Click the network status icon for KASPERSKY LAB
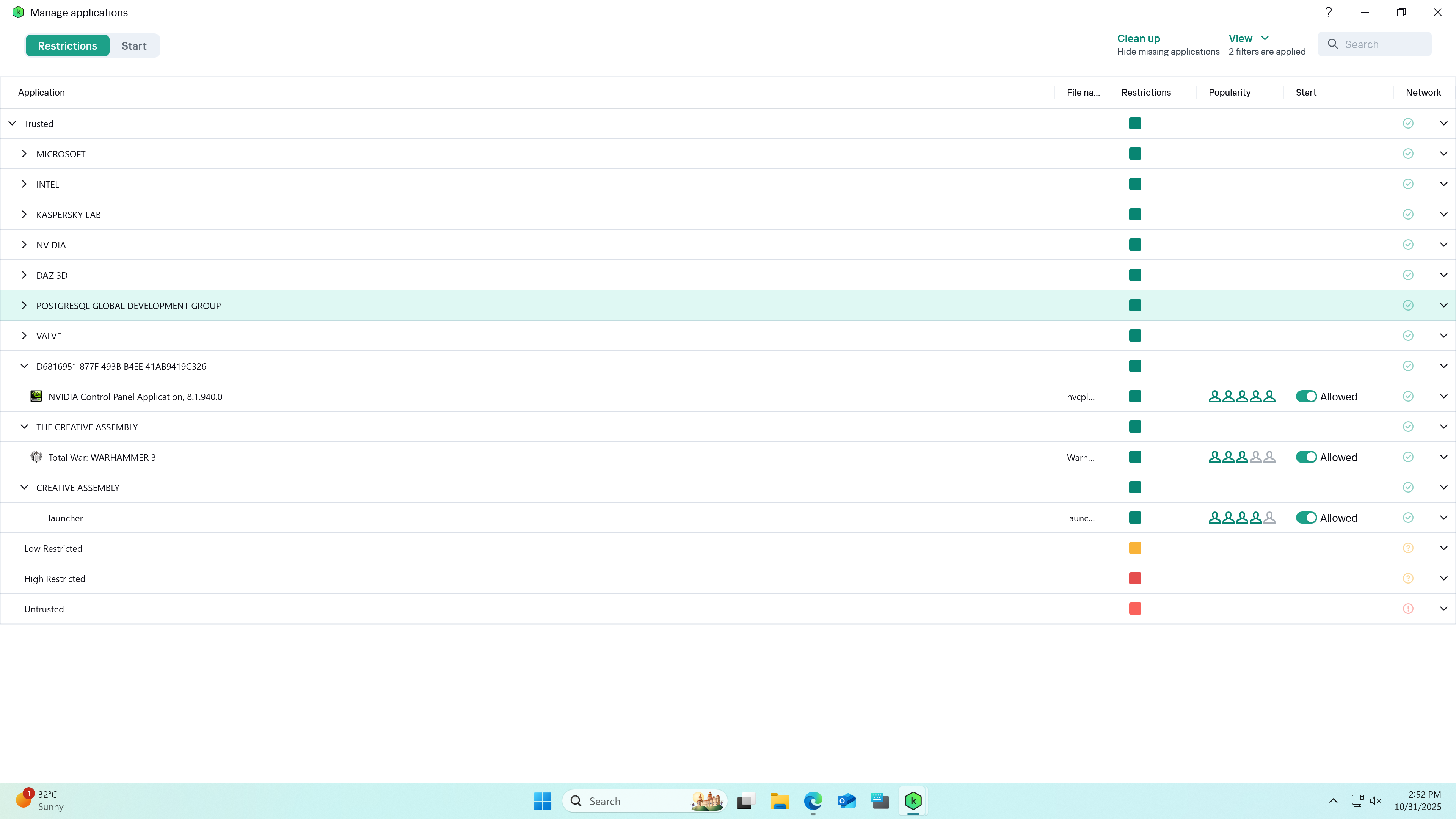The height and width of the screenshot is (819, 1456). tap(1408, 214)
